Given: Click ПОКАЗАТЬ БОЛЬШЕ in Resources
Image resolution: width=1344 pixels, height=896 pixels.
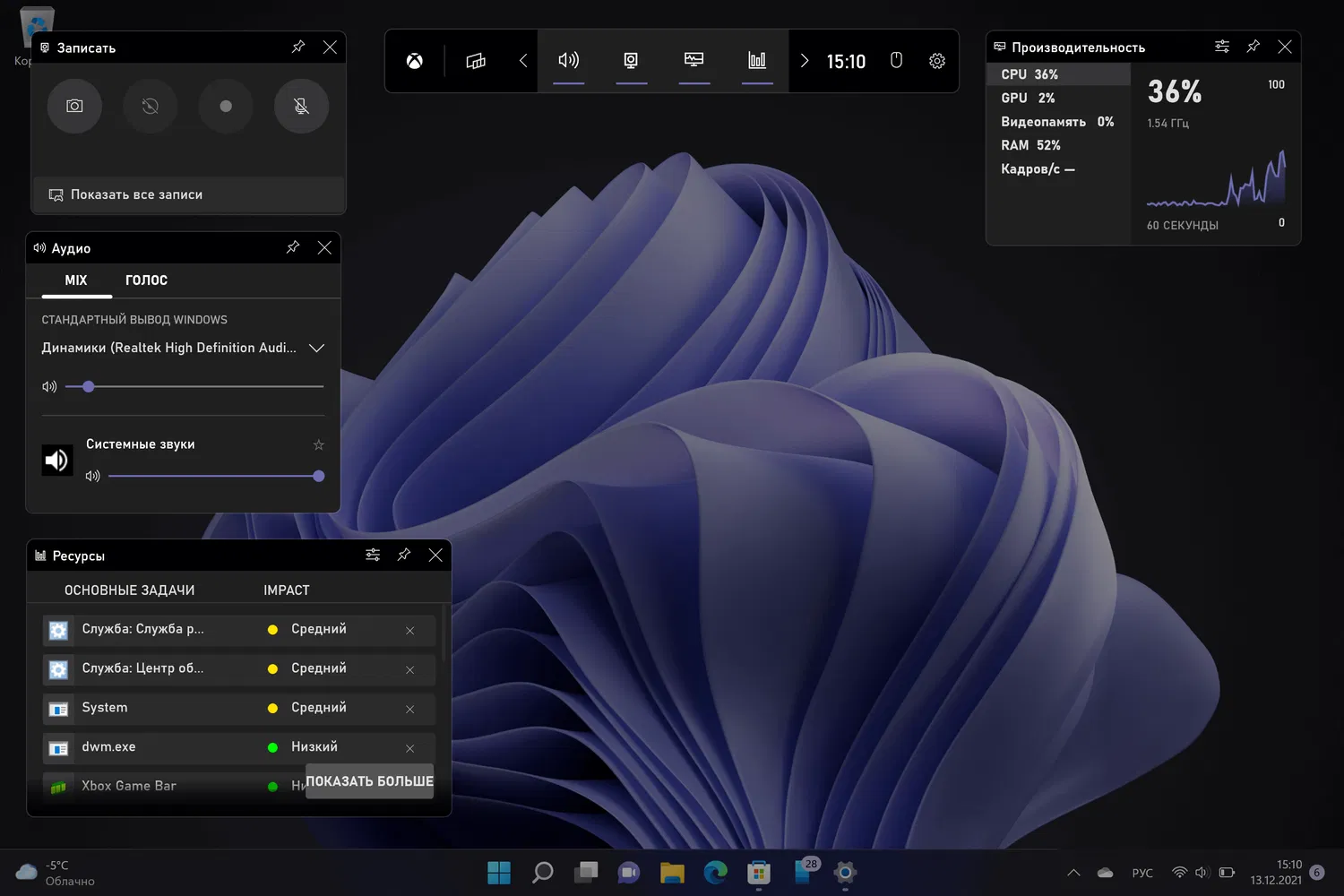Looking at the screenshot, I should (369, 781).
